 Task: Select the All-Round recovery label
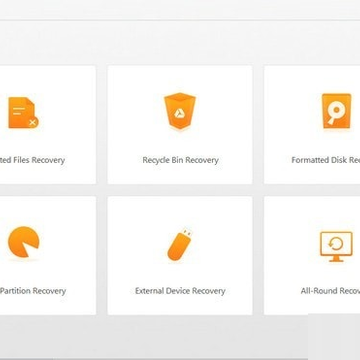(330, 291)
